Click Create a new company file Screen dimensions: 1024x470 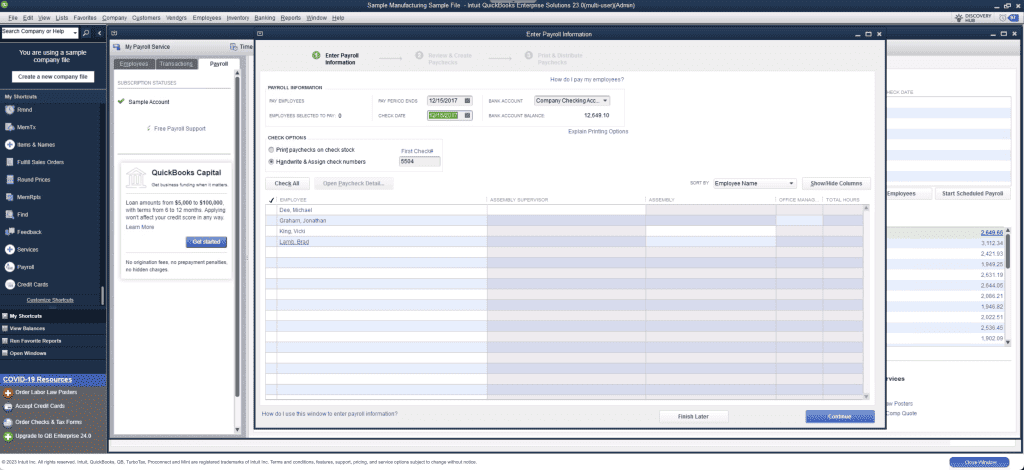tap(53, 76)
